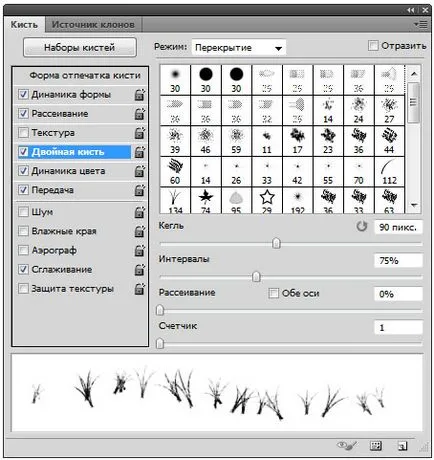Screen dimensions: 434x460
Task: Click the Счетчик slider handle
Action: pyautogui.click(x=160, y=343)
